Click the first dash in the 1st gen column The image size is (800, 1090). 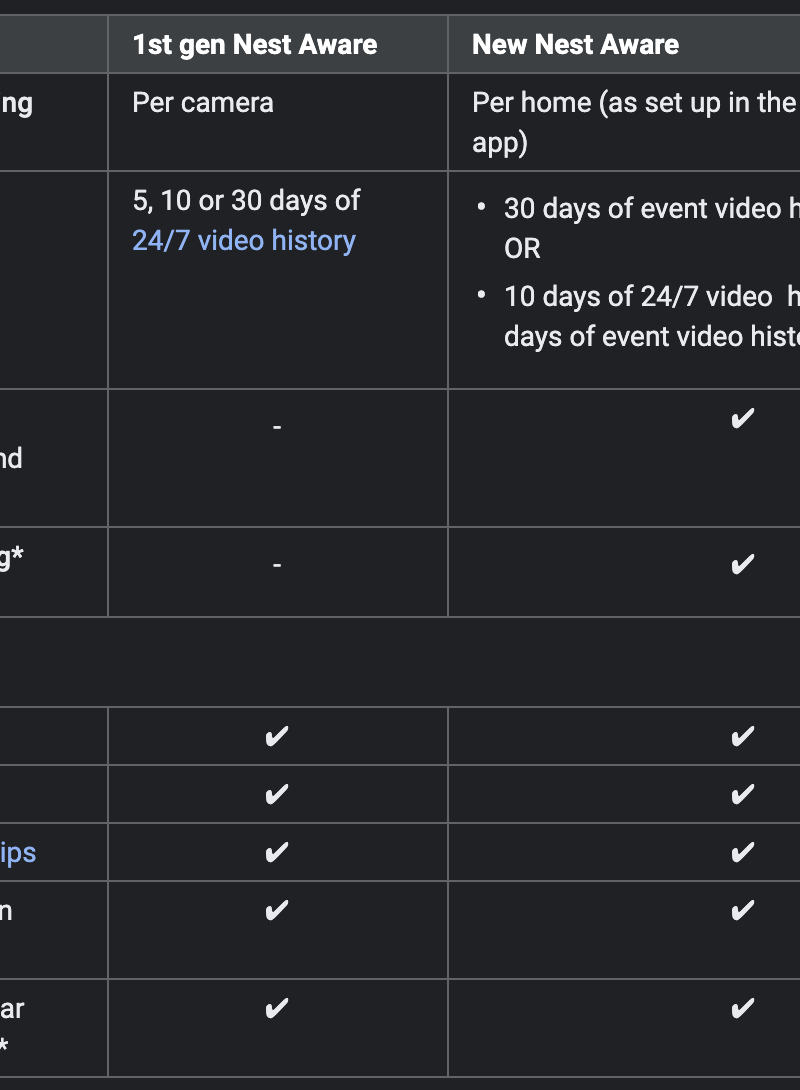pyautogui.click(x=277, y=427)
